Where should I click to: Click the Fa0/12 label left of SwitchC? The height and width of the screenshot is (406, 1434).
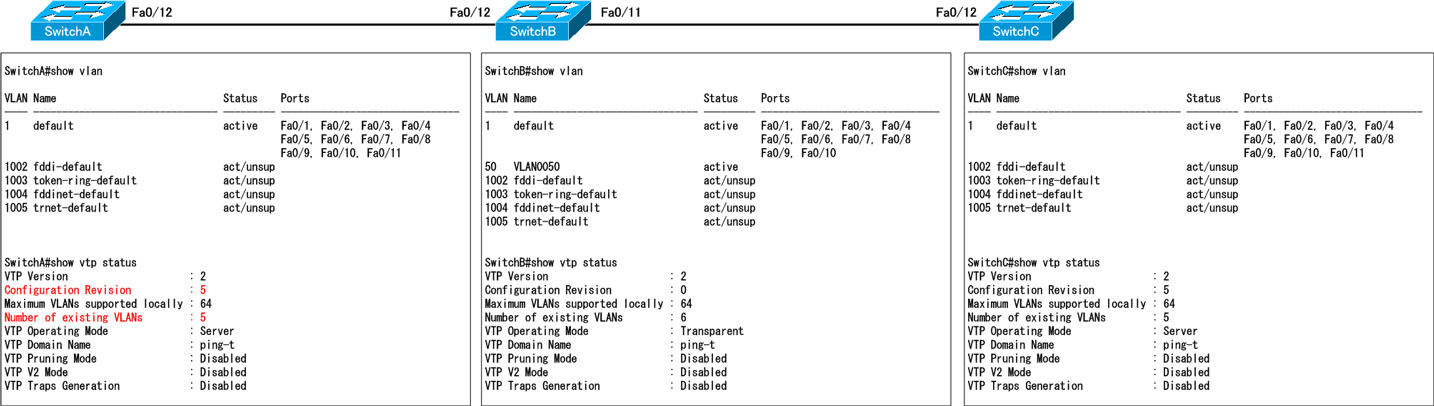[x=956, y=12]
